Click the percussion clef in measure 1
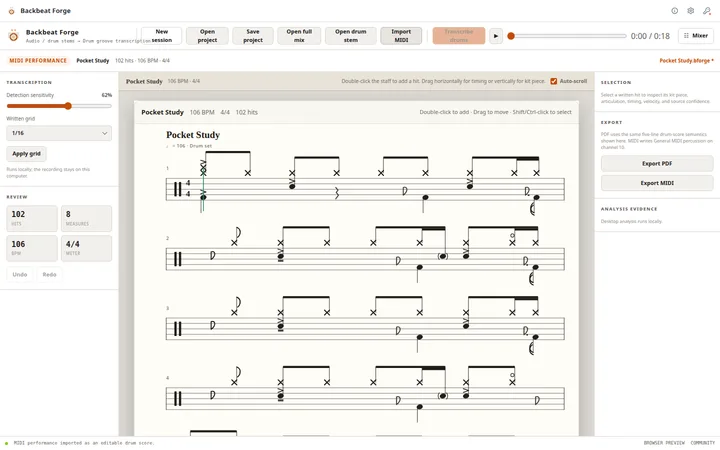Viewport: 720px width, 450px height. point(177,189)
